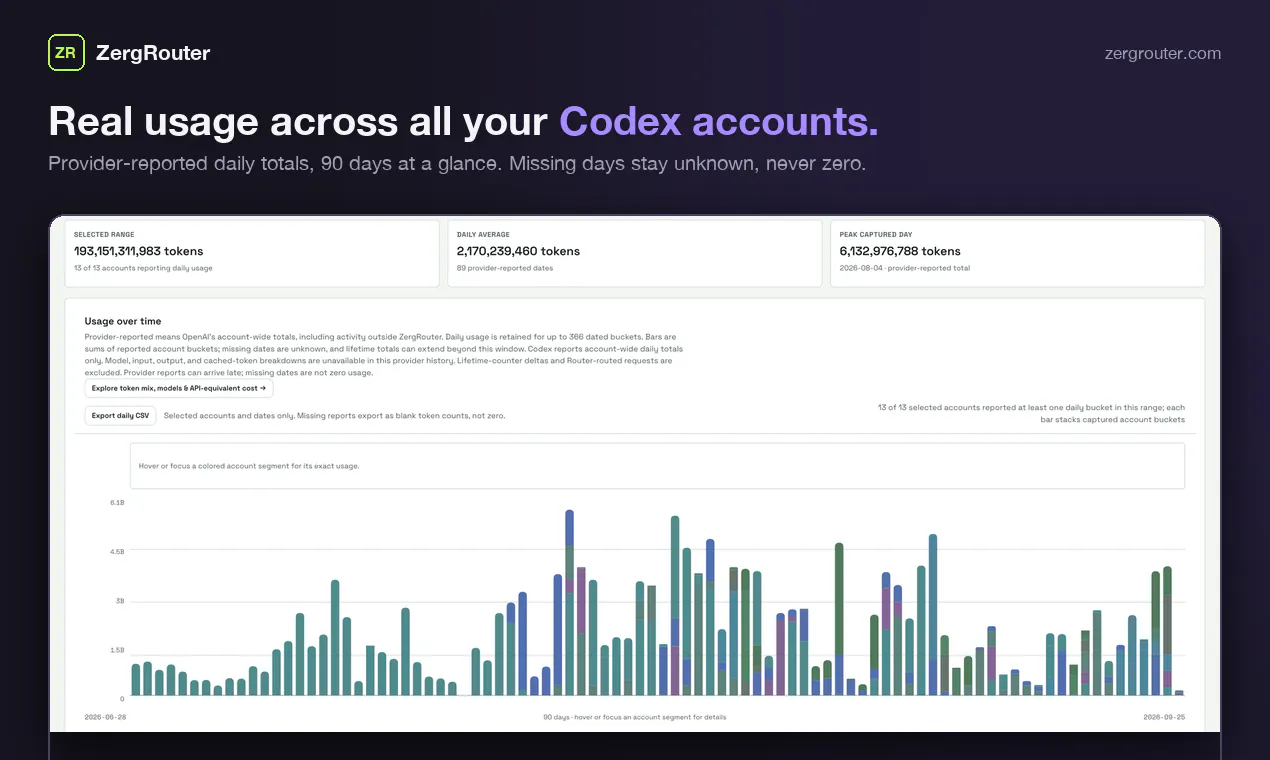This screenshot has width=1270, height=760.
Task: Click Explore token mix, models & API-equivalent cost
Action: coord(179,388)
